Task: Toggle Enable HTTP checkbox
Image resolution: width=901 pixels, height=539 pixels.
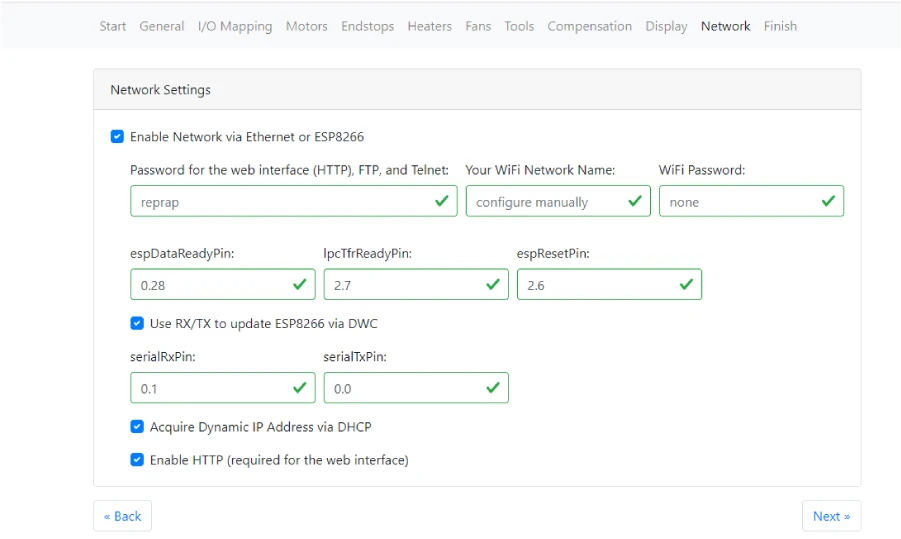Action: pos(137,460)
